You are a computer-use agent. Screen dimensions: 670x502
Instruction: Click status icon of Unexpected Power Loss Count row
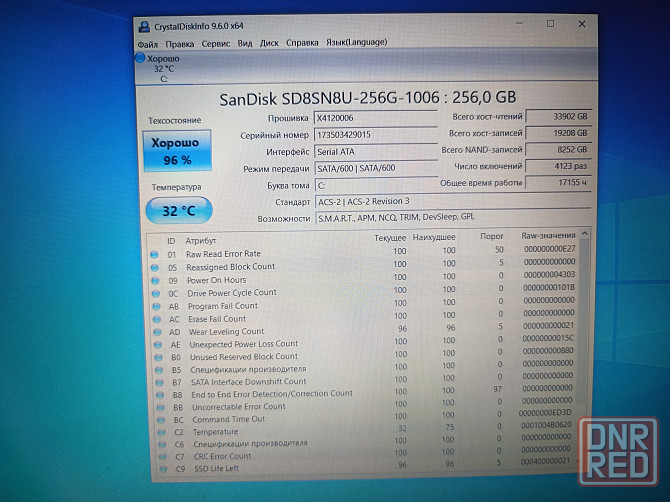pos(158,345)
